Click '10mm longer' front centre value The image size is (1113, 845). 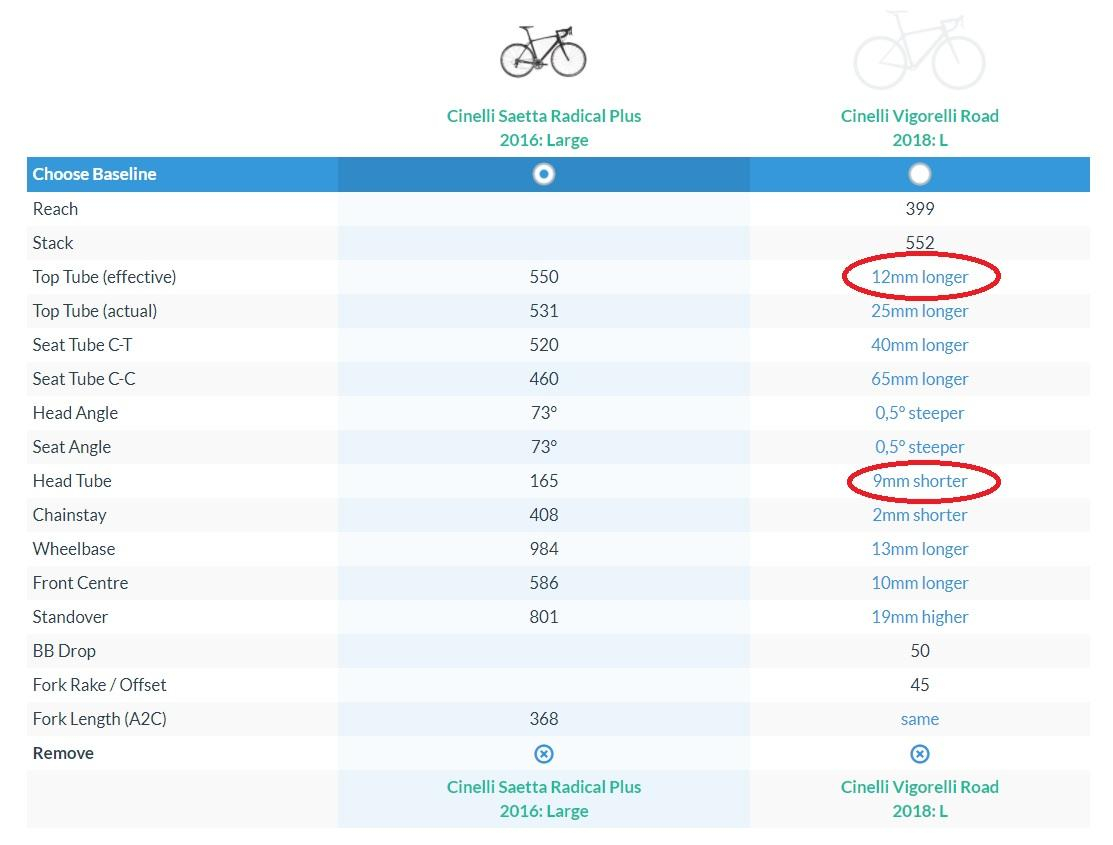(x=919, y=583)
